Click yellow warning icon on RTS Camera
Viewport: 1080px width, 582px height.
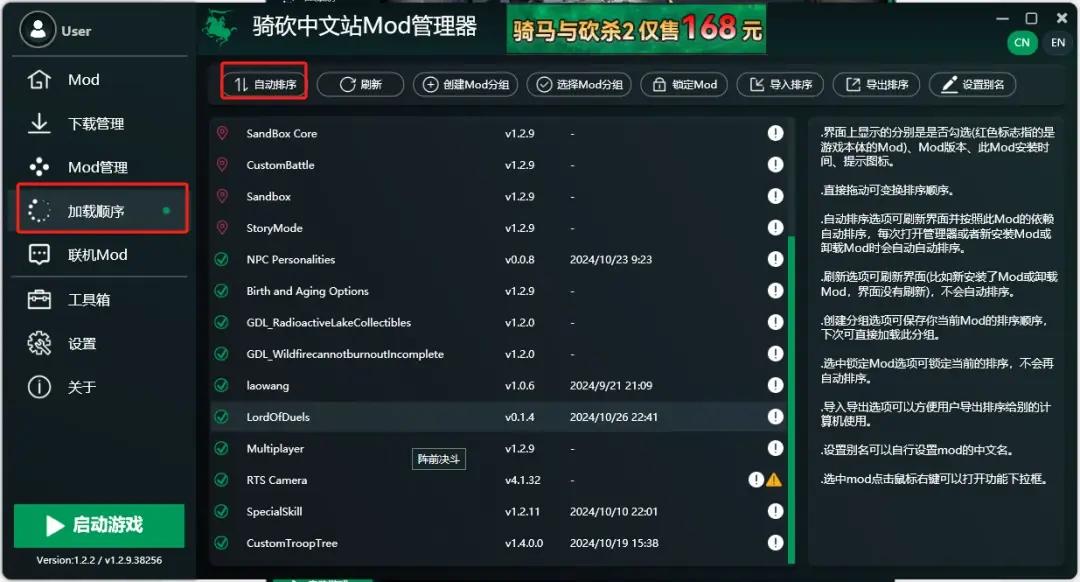(x=774, y=479)
